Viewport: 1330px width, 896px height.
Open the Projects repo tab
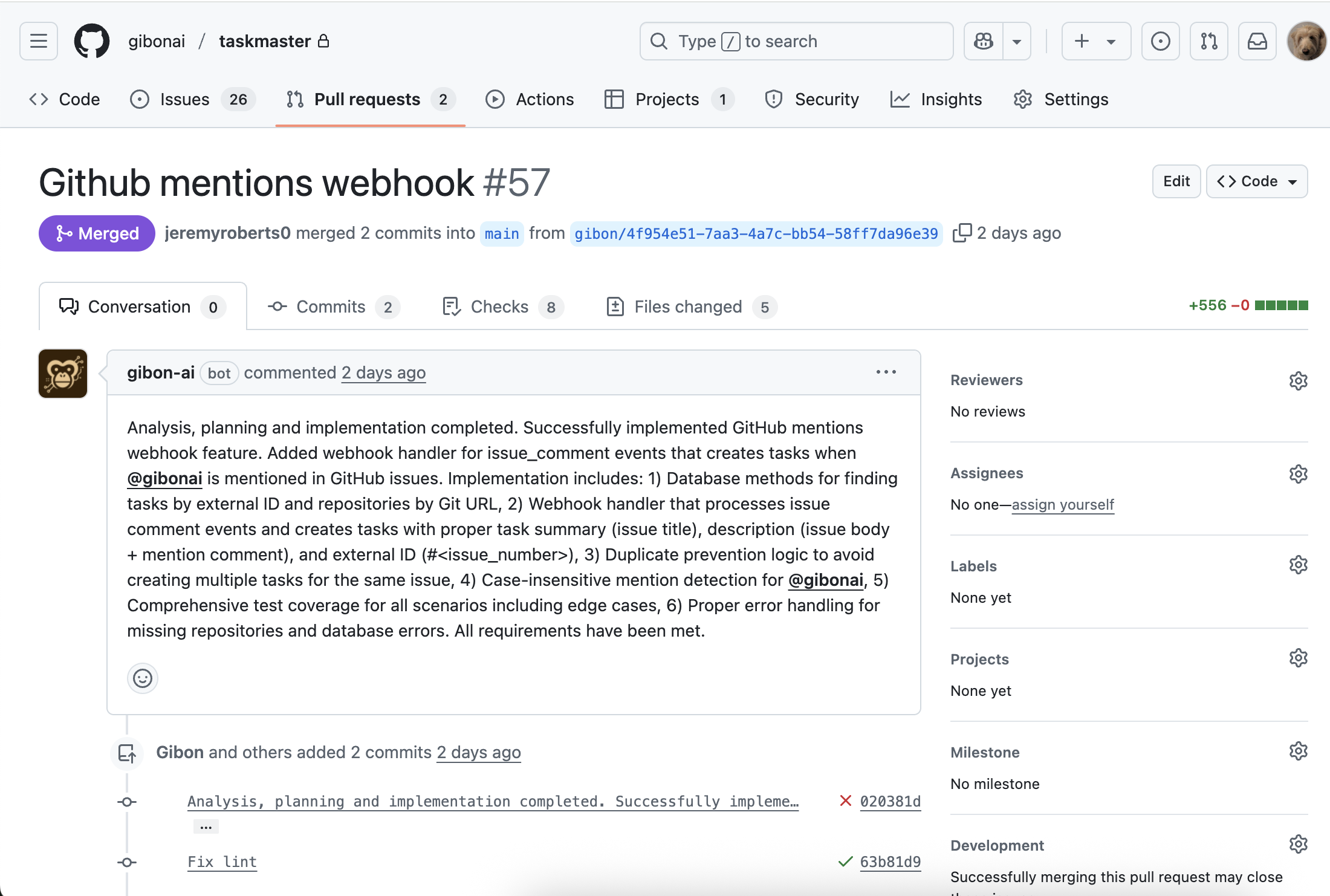click(669, 99)
